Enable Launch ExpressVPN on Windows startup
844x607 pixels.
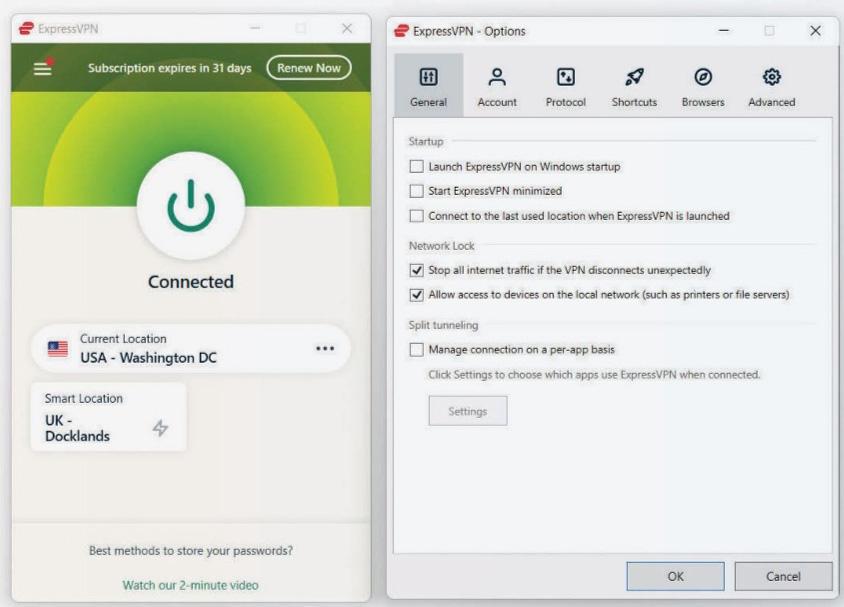[x=417, y=167]
